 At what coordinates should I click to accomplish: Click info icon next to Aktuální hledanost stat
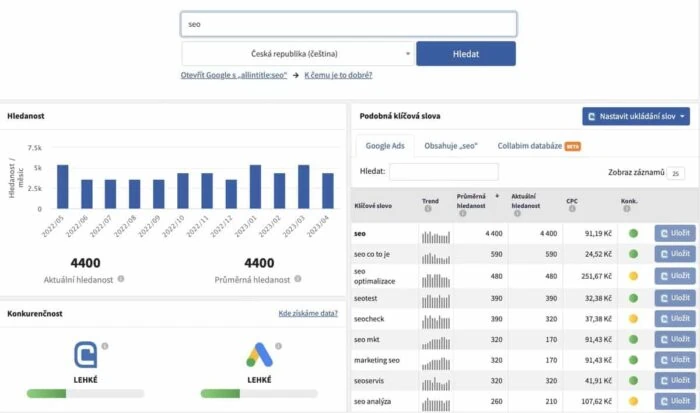coord(121,279)
